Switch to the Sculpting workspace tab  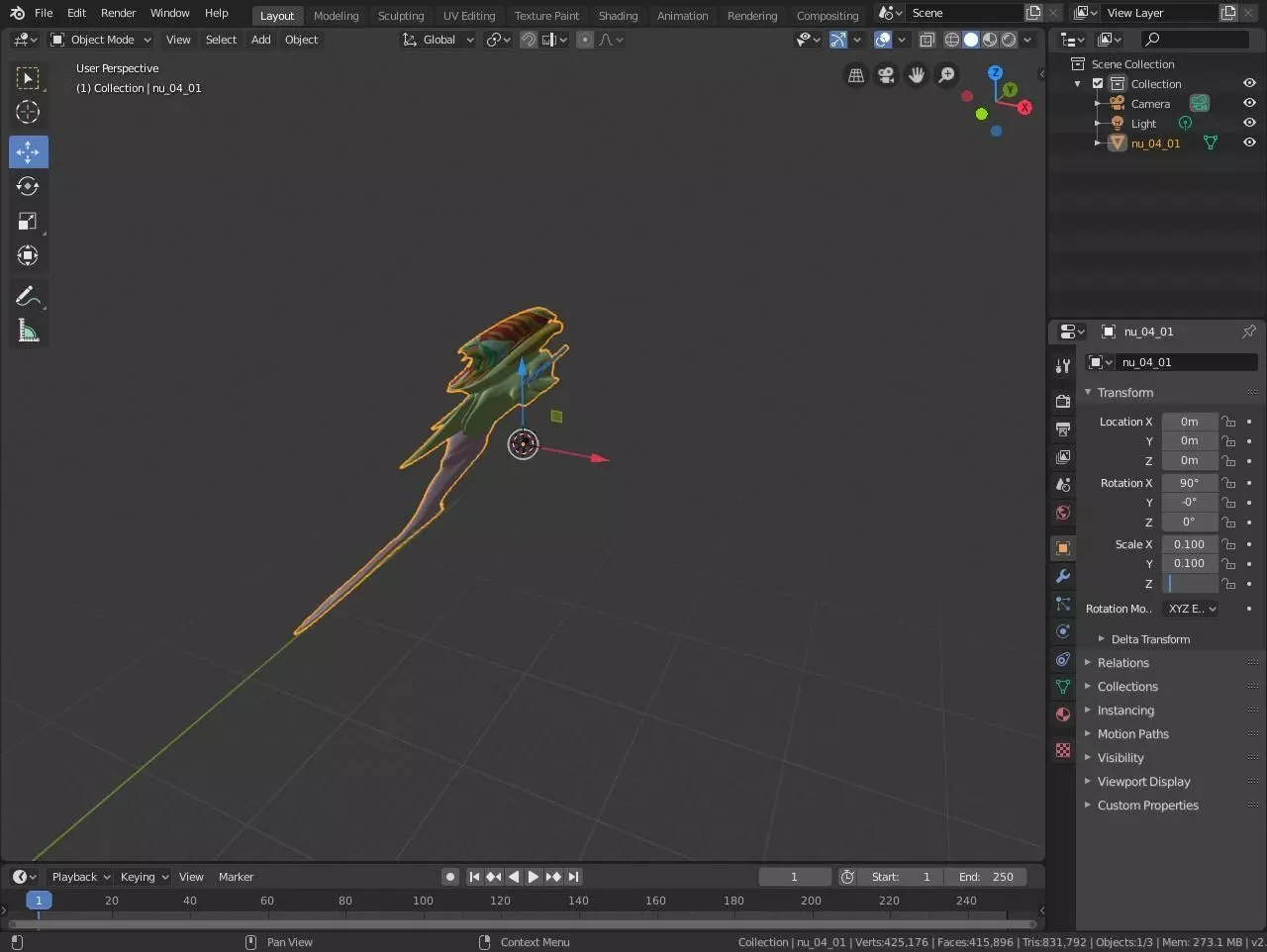click(x=400, y=15)
